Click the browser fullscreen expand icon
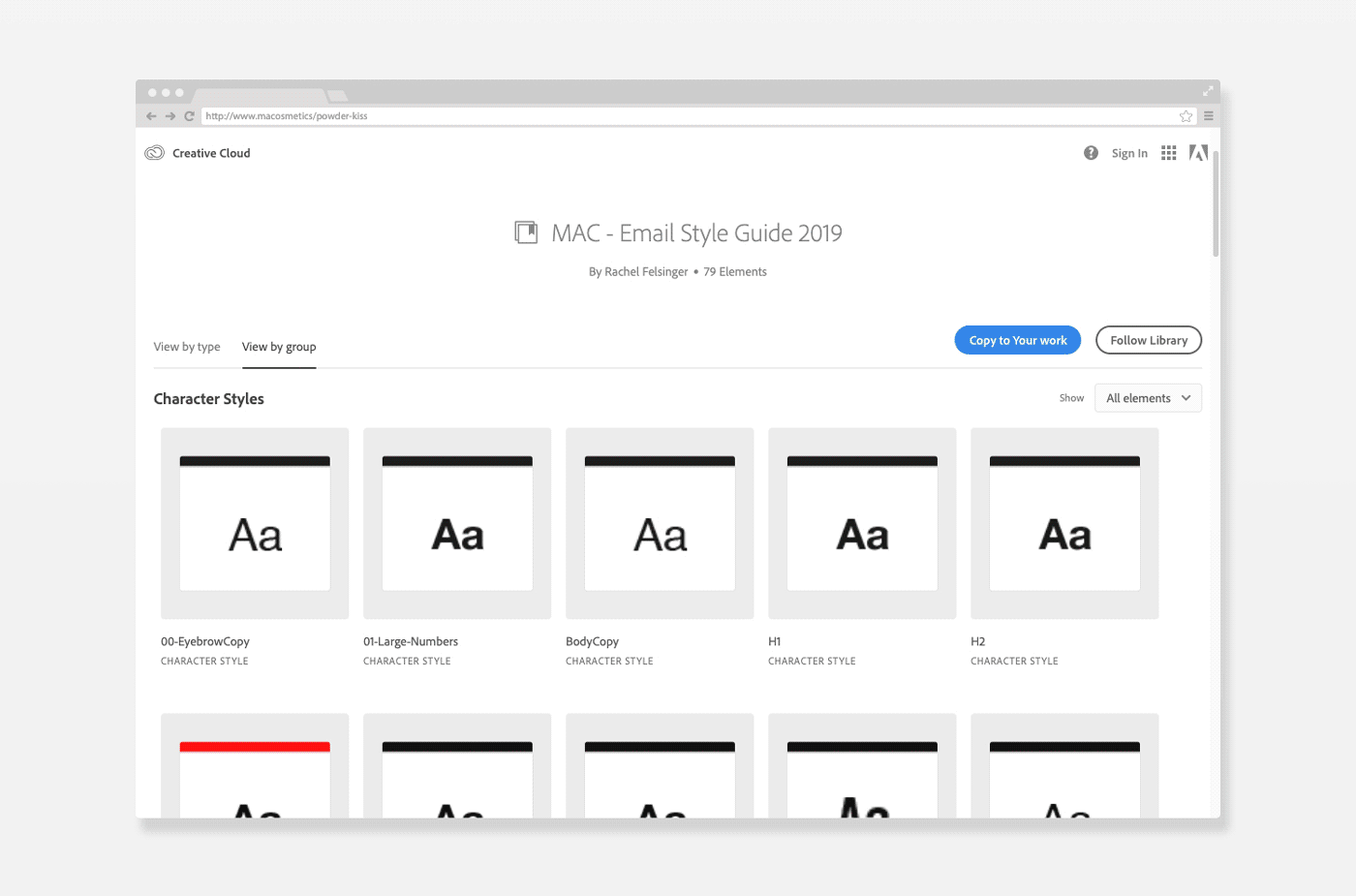 coord(1208,91)
